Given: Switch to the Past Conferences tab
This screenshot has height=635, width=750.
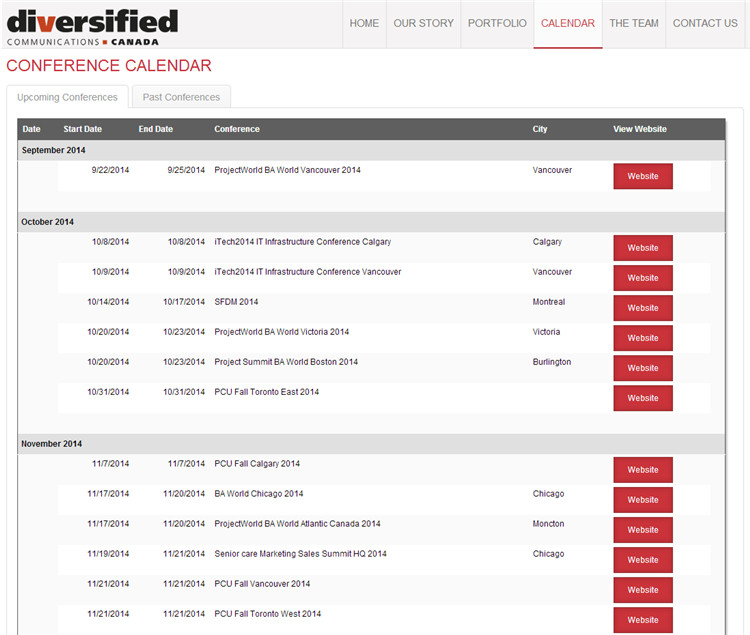Looking at the screenshot, I should [x=181, y=97].
